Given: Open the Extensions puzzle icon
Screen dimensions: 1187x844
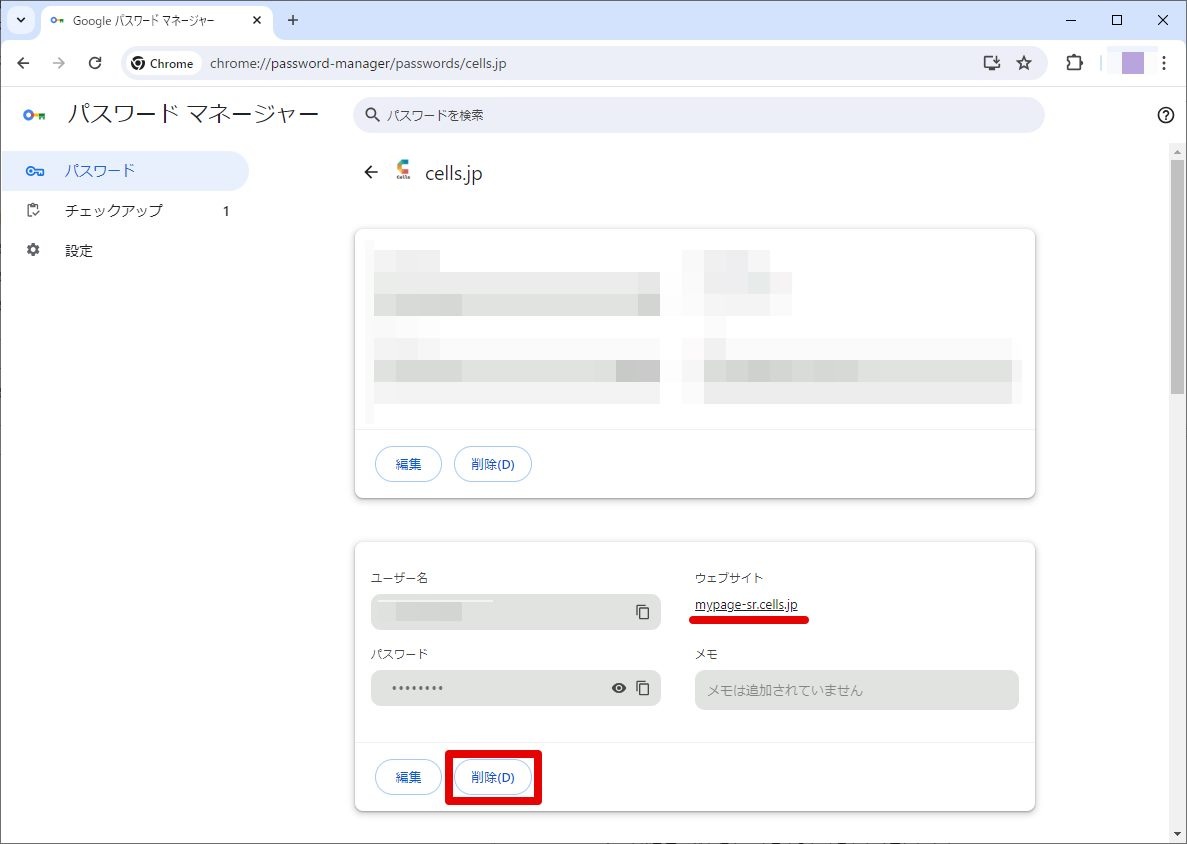Looking at the screenshot, I should pyautogui.click(x=1073, y=63).
